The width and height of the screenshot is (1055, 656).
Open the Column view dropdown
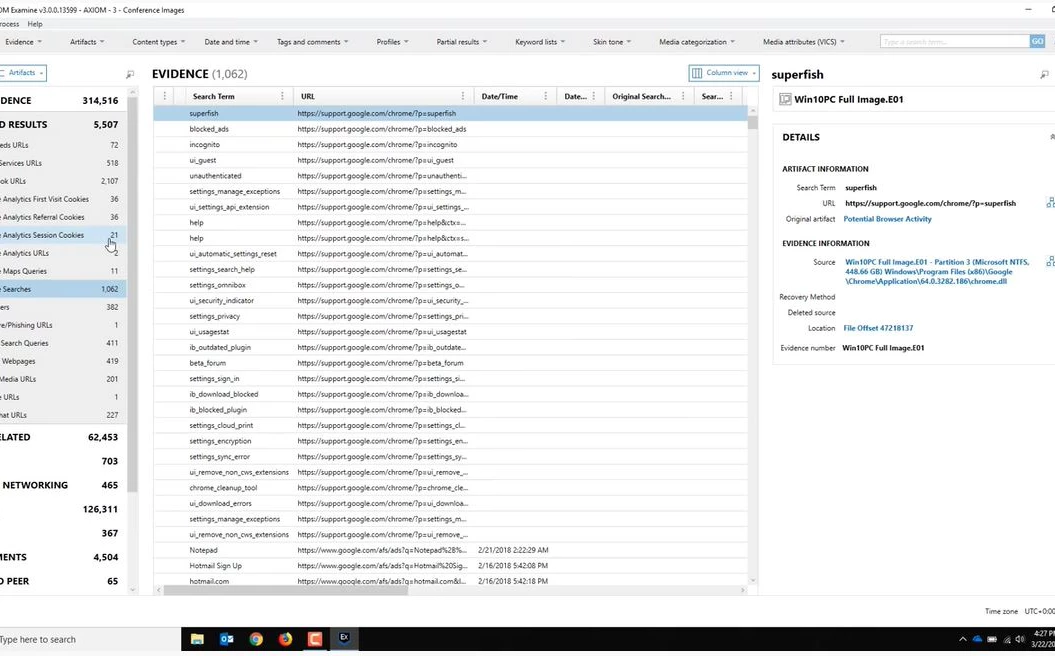pos(723,73)
